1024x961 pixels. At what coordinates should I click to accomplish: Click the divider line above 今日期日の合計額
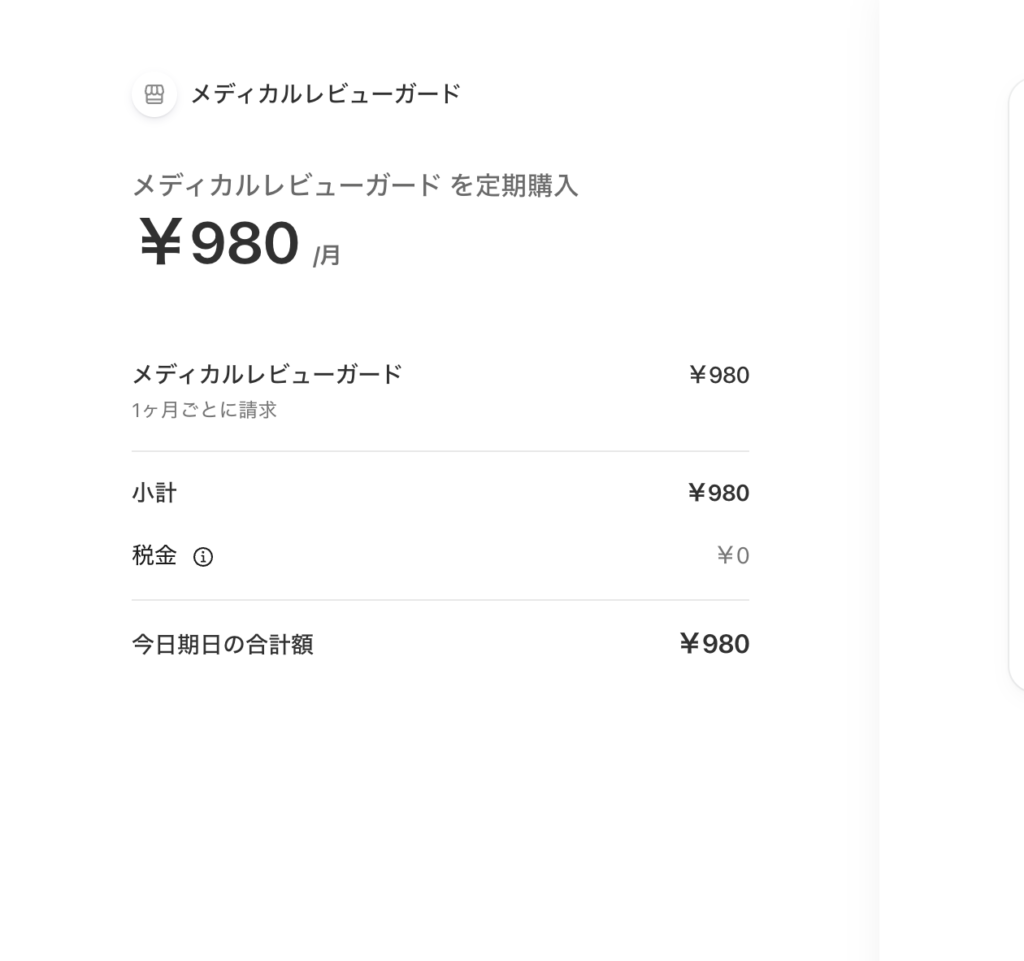pos(440,600)
